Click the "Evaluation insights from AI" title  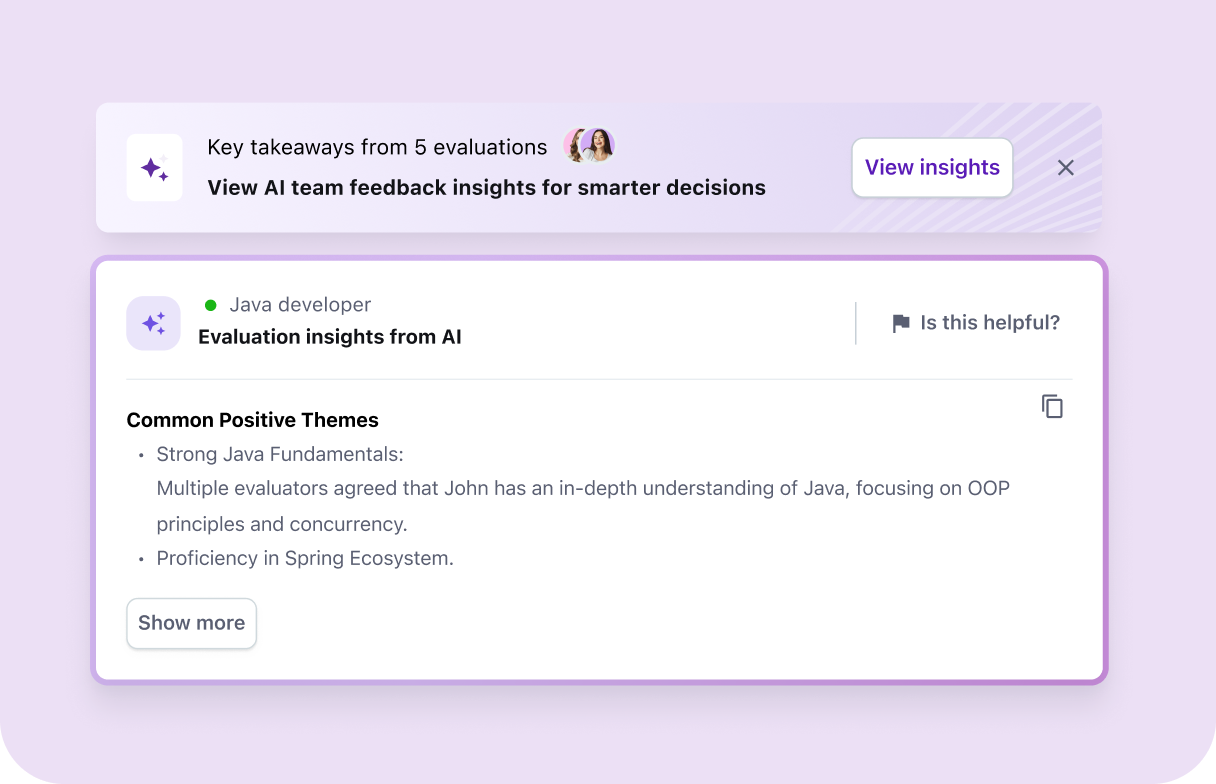click(x=330, y=337)
